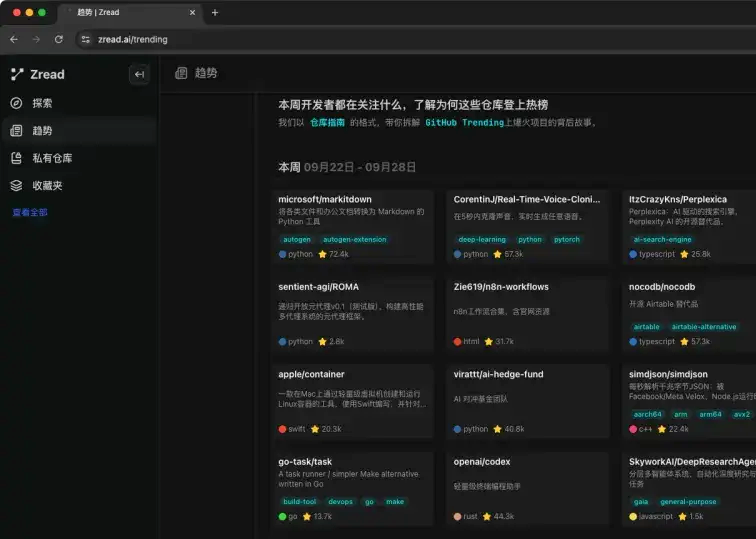756x539 pixels.
Task: Open the 探索 explore menu item
Action: click(79, 103)
